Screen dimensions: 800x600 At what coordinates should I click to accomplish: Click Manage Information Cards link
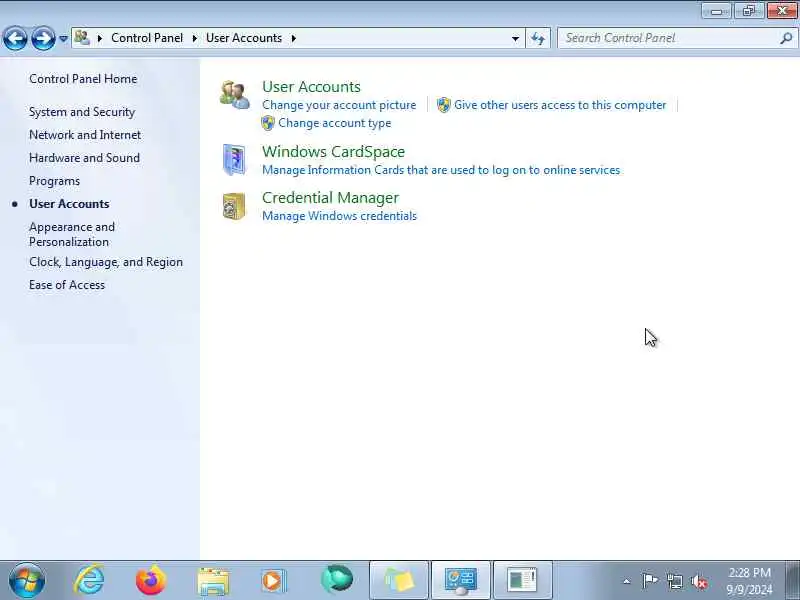pyautogui.click(x=441, y=170)
